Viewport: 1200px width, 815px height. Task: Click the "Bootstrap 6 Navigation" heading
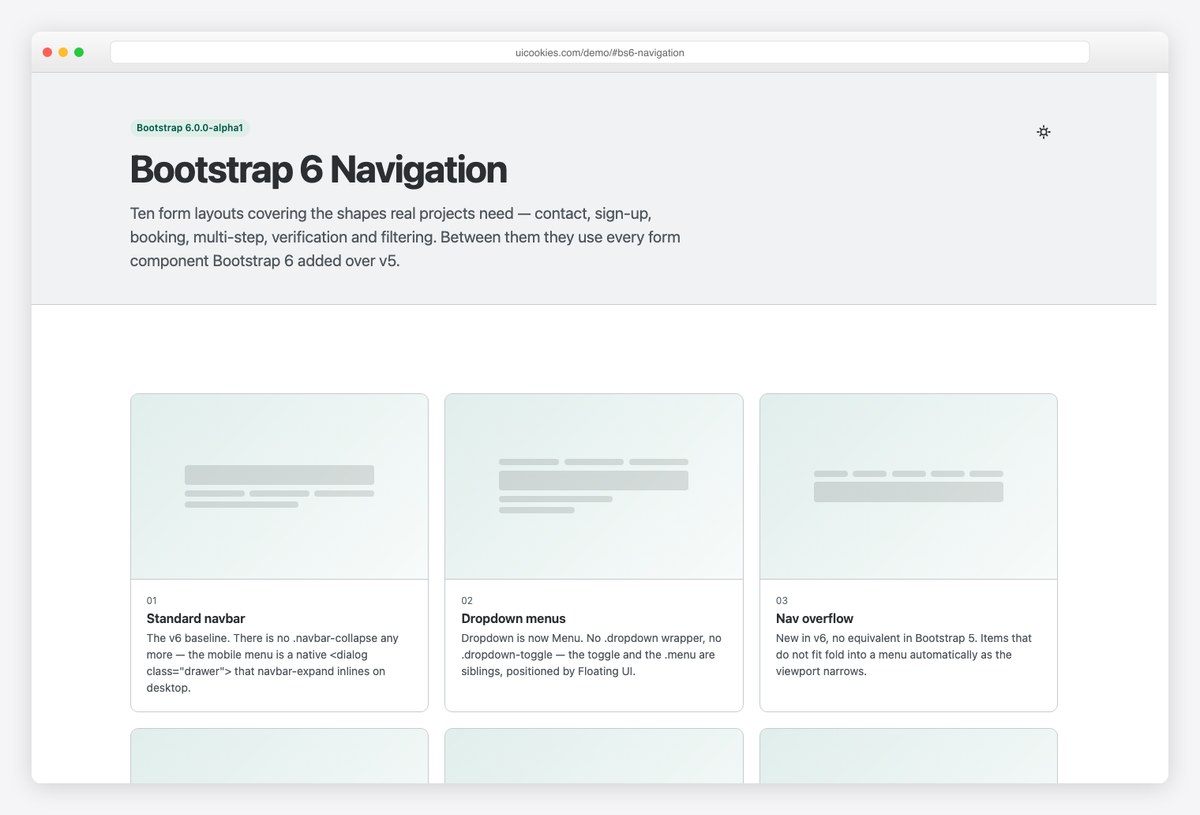(318, 169)
